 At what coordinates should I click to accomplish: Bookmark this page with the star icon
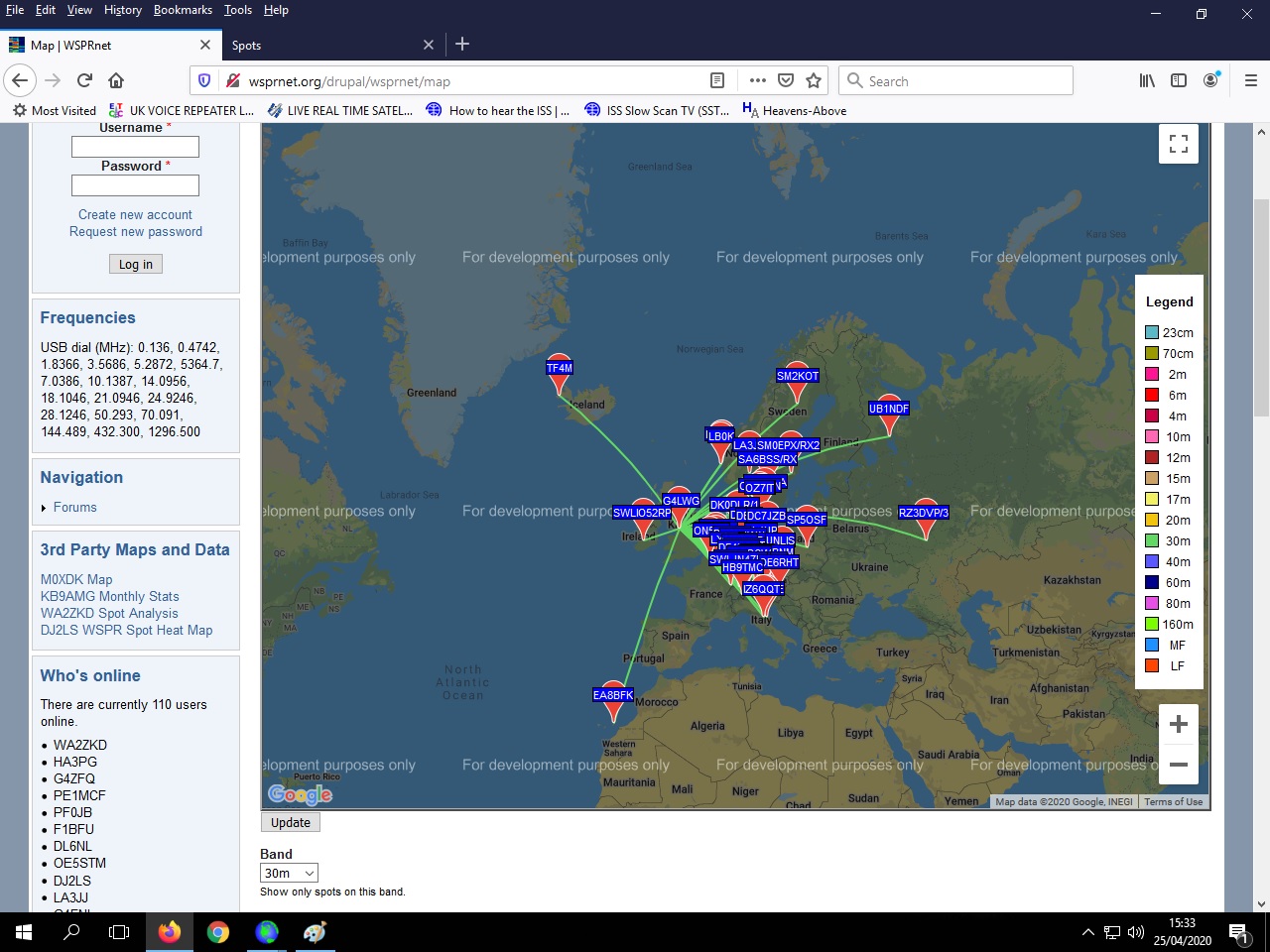click(814, 80)
